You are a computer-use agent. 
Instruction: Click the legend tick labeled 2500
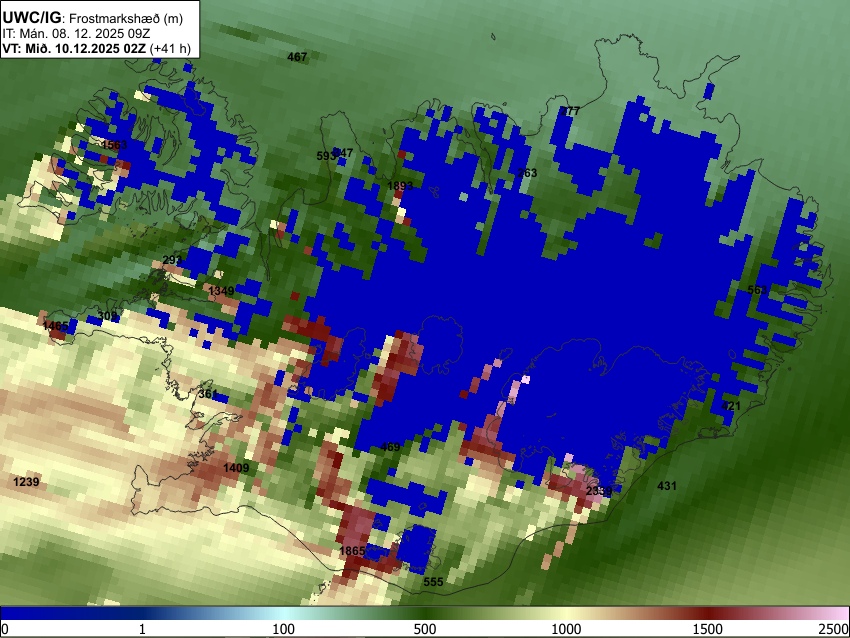pyautogui.click(x=835, y=629)
